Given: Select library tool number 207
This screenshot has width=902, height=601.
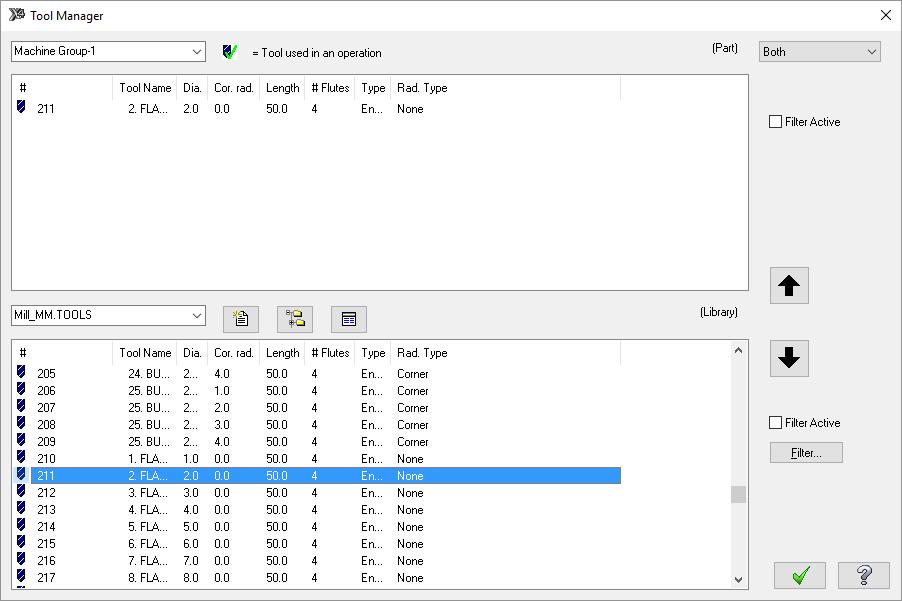Looking at the screenshot, I should (x=46, y=408).
